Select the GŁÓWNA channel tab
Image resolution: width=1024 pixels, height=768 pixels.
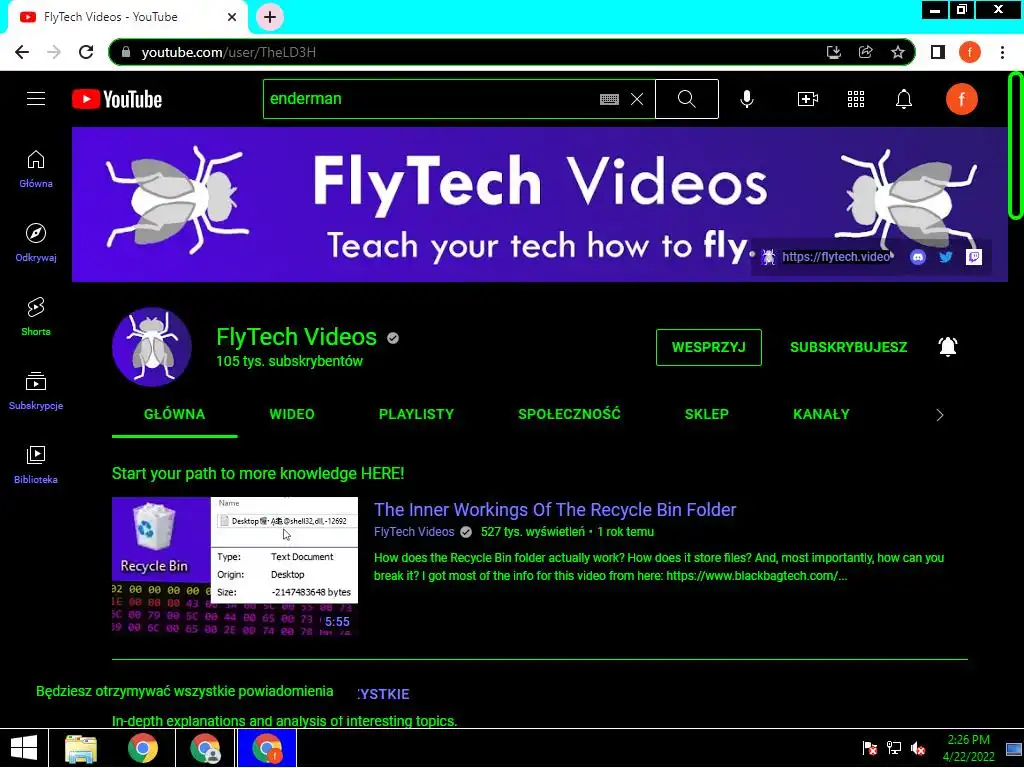tap(174, 415)
